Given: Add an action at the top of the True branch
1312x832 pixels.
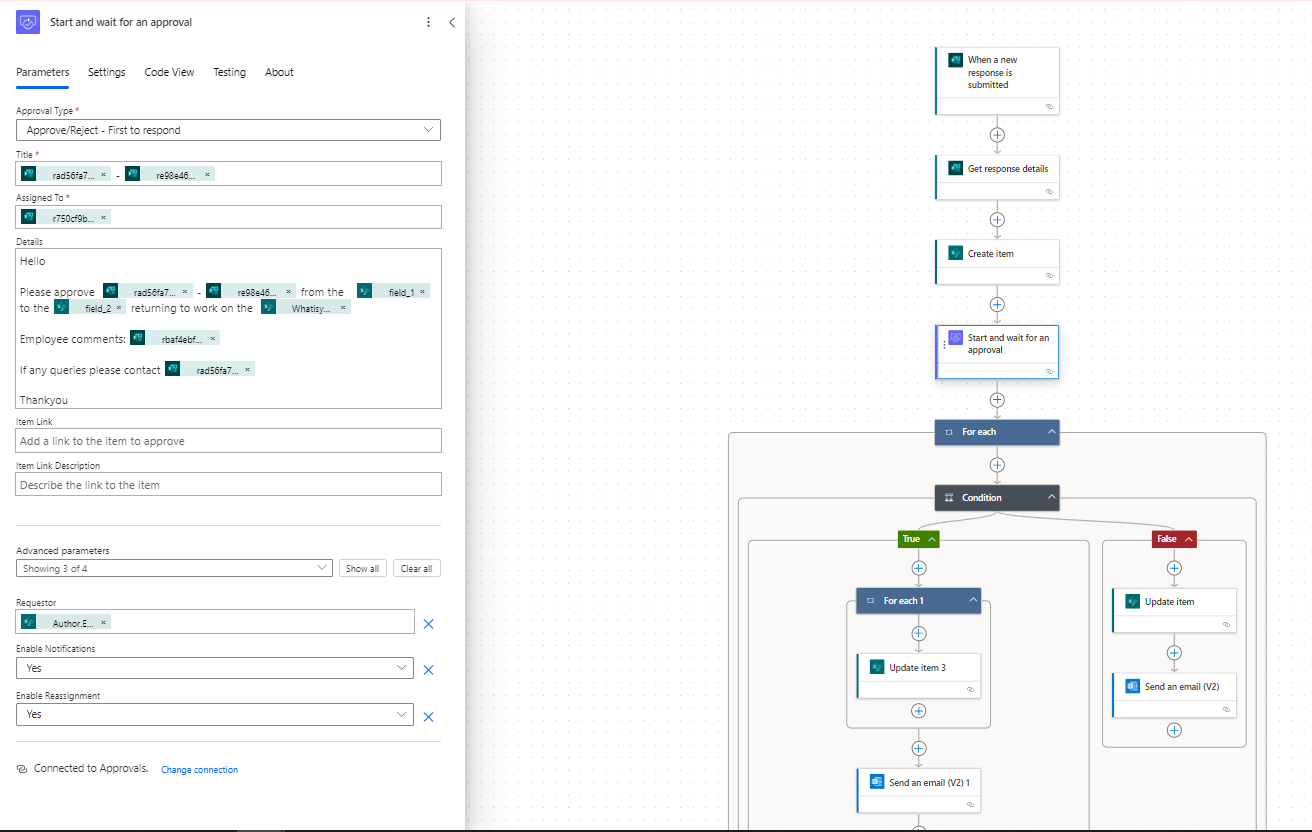Looking at the screenshot, I should coord(919,568).
